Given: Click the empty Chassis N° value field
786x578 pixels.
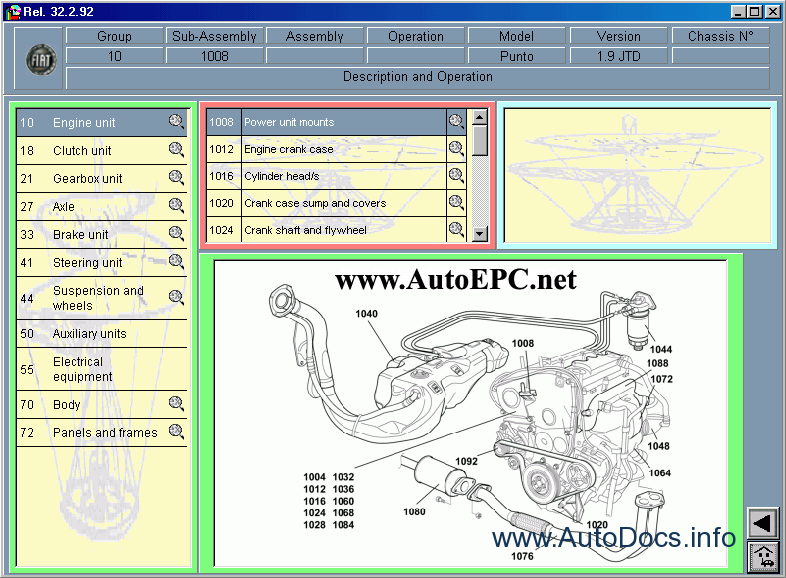Looking at the screenshot, I should point(721,56).
